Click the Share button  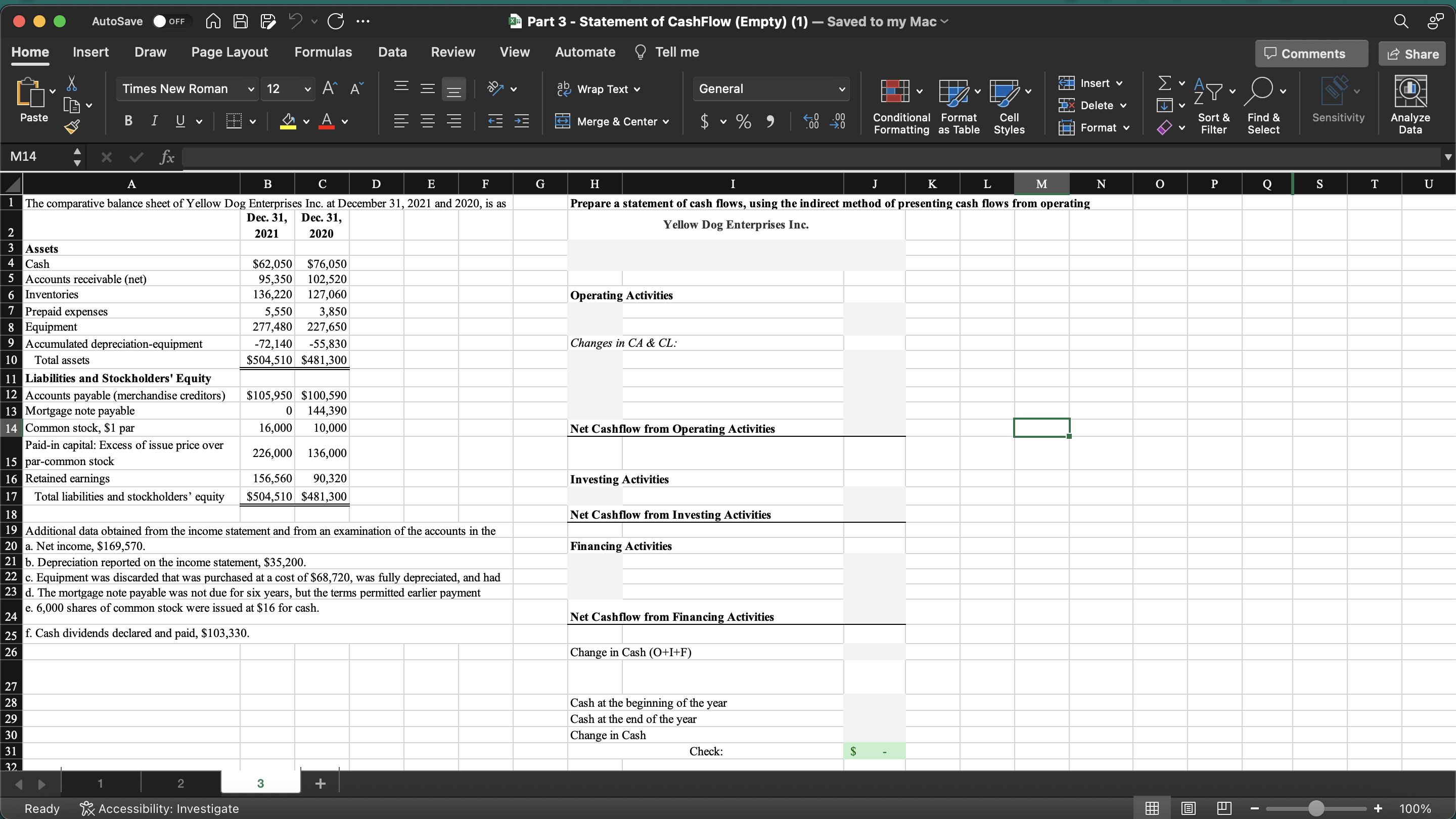pos(1412,54)
